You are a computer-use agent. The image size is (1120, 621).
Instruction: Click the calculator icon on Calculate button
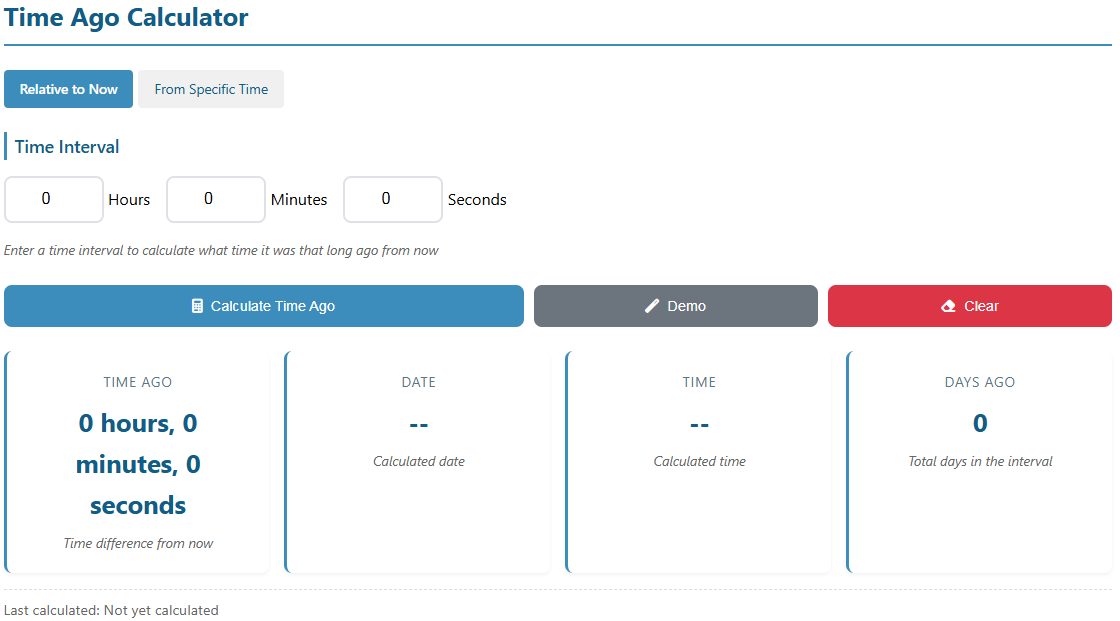click(197, 306)
